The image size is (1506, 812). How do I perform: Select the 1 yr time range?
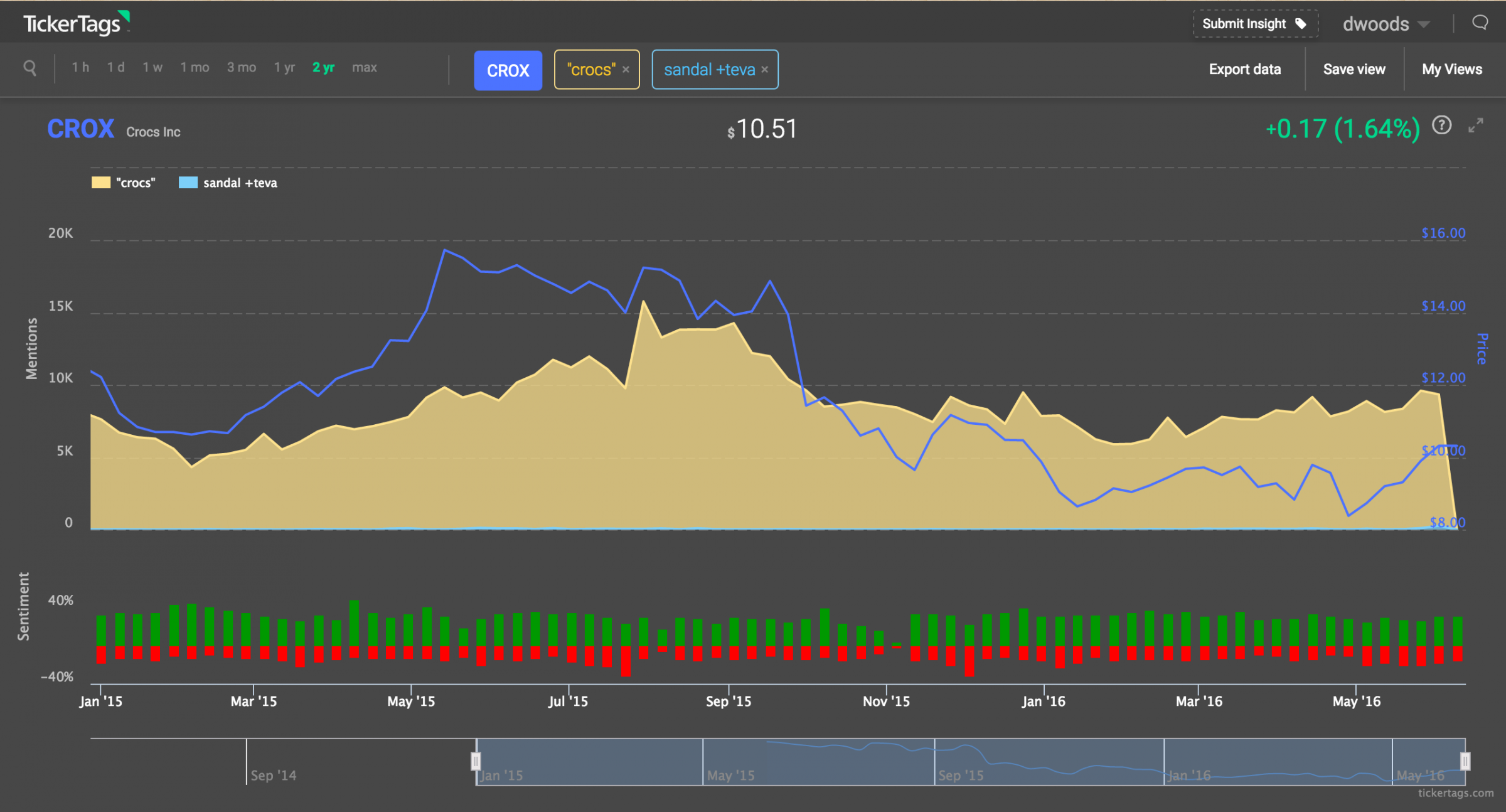(x=284, y=67)
